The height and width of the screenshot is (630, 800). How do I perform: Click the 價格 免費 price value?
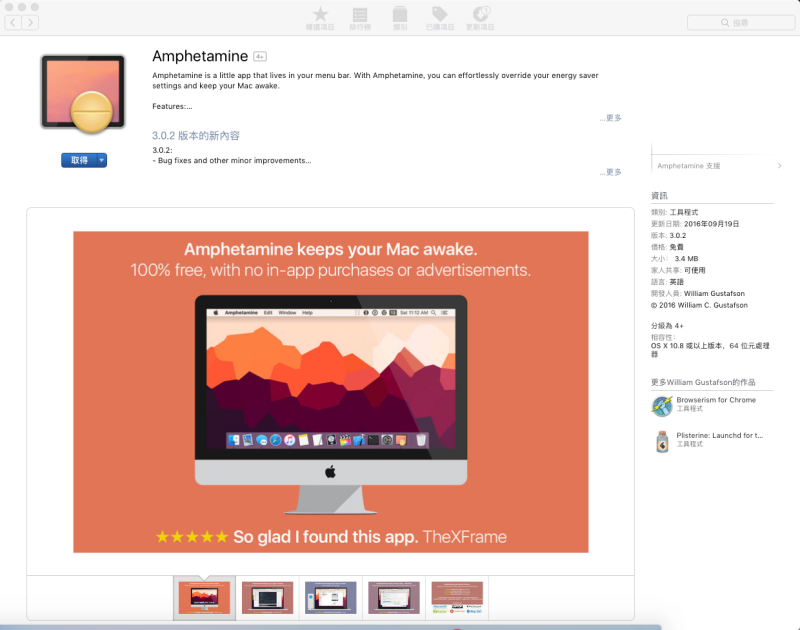pyautogui.click(x=677, y=247)
